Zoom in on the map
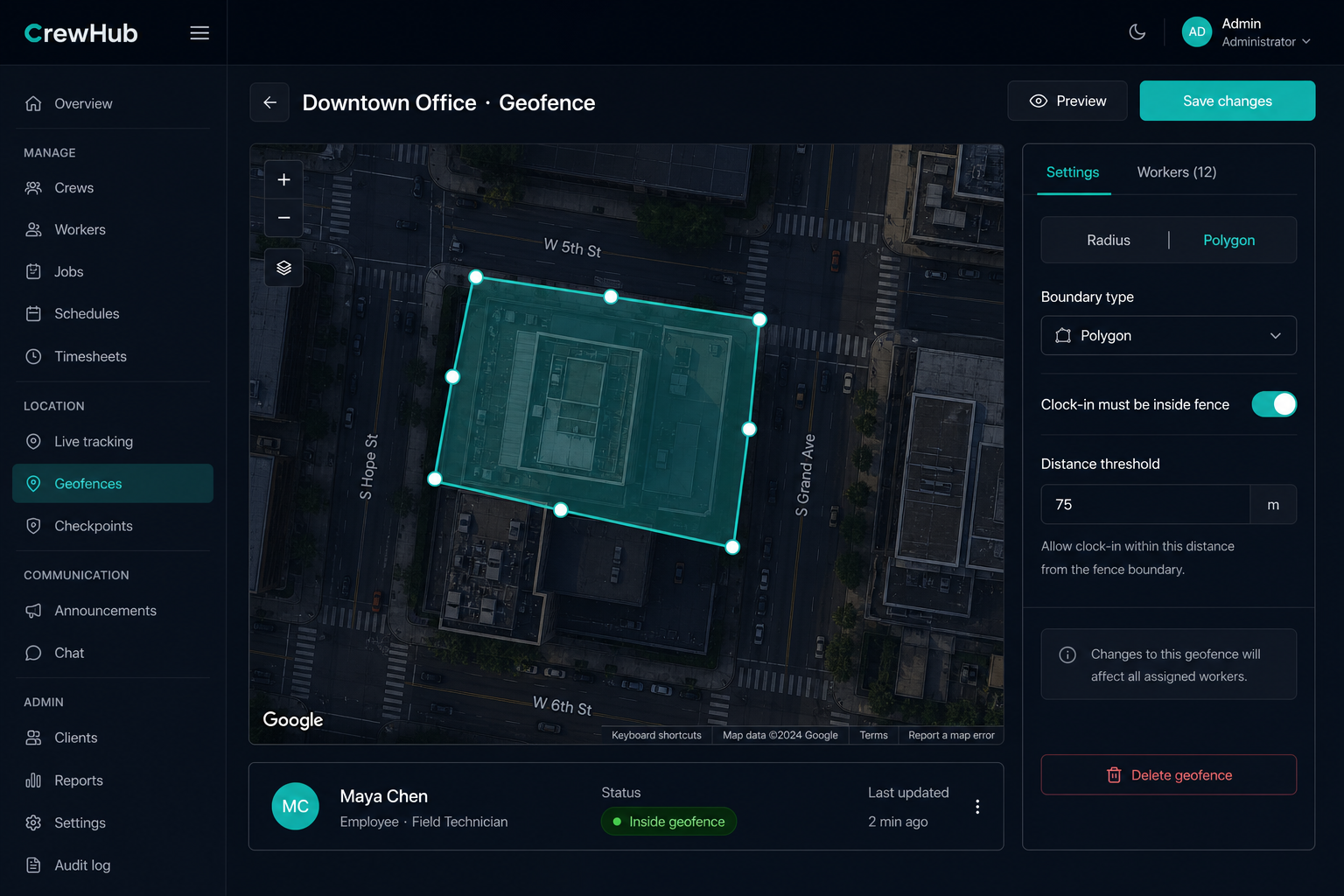 284,179
